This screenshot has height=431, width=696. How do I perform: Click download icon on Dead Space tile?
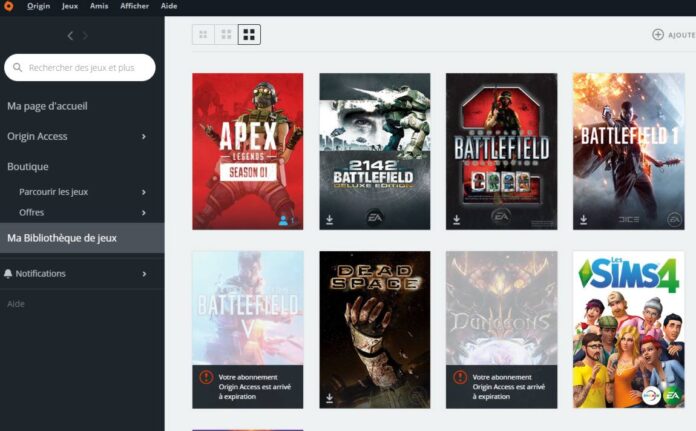[x=330, y=397]
